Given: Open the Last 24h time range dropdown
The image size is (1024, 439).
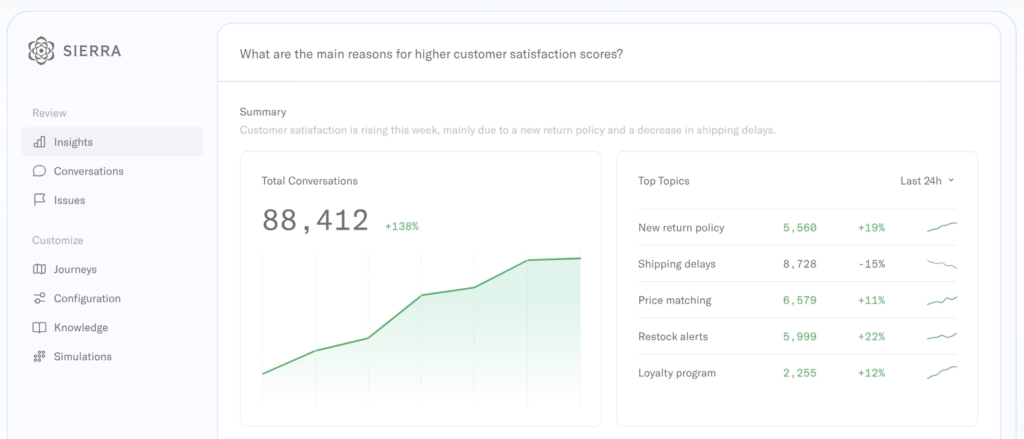Looking at the screenshot, I should coord(927,181).
